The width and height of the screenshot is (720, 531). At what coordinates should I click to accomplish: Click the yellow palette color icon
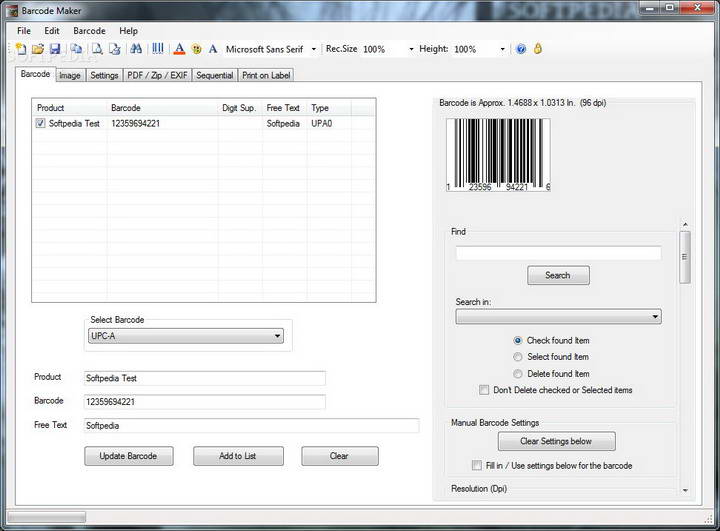(197, 49)
